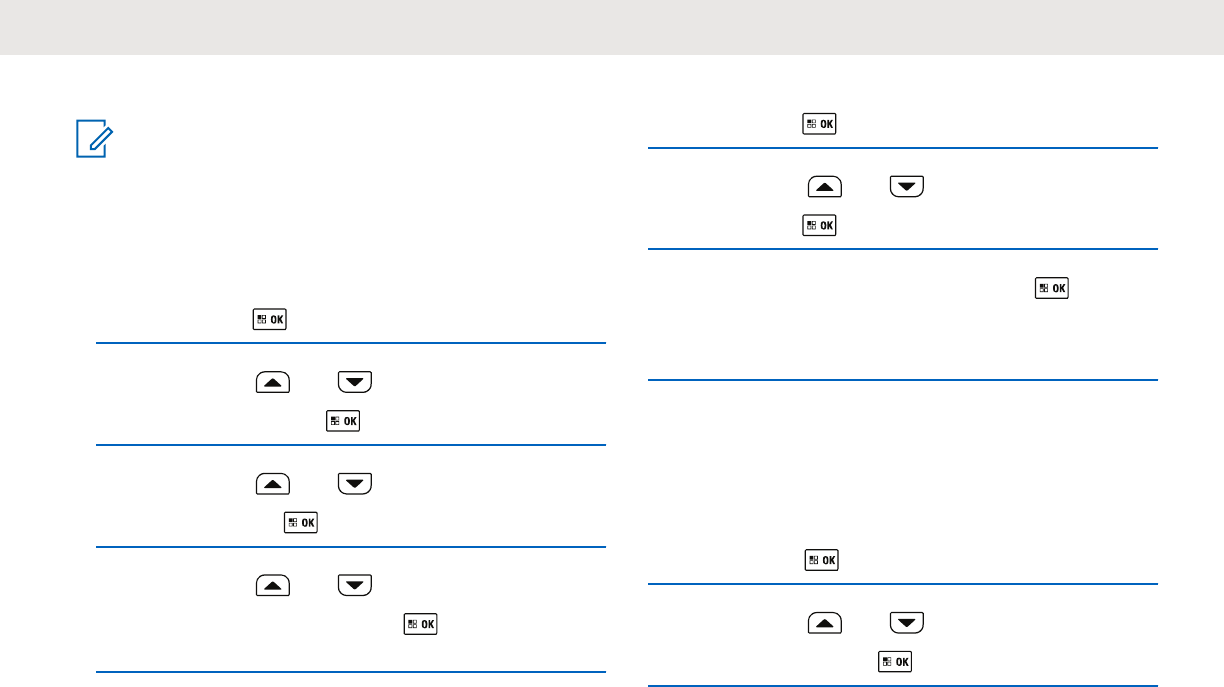1224x687 pixels.
Task: Click the bottommost OK button in right column
Action: [x=895, y=661]
